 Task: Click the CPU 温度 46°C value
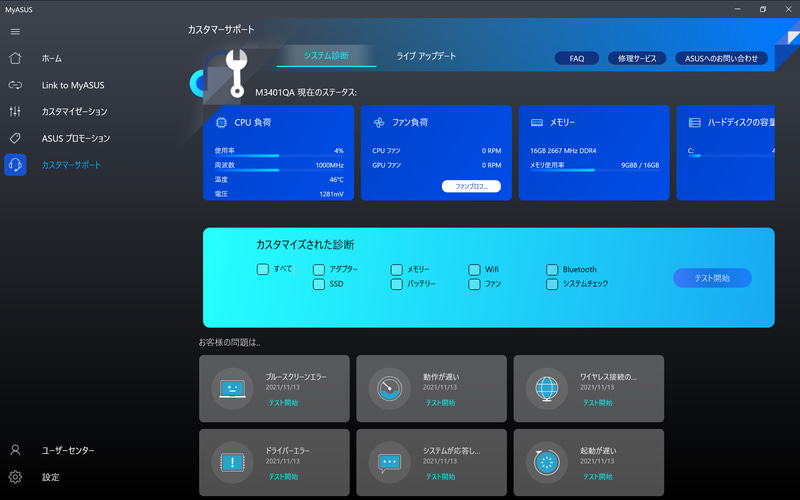336,180
